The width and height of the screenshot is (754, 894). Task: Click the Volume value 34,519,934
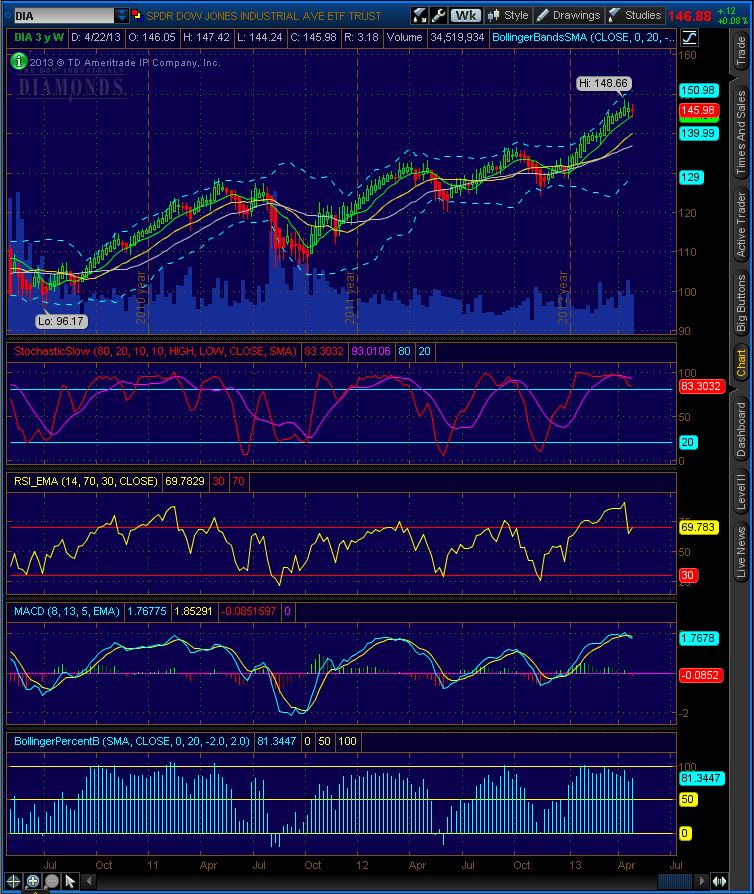[457, 38]
